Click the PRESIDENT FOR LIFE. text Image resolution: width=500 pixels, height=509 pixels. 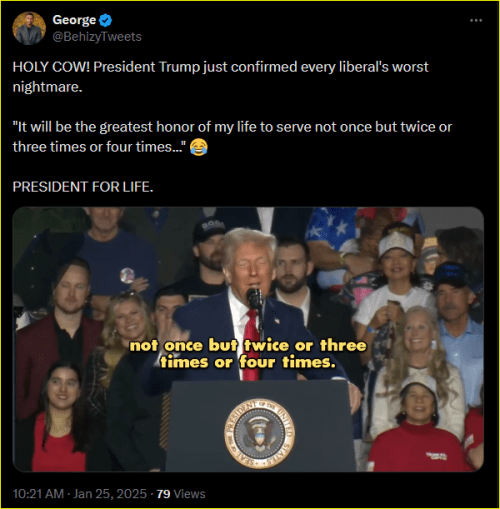(83, 187)
